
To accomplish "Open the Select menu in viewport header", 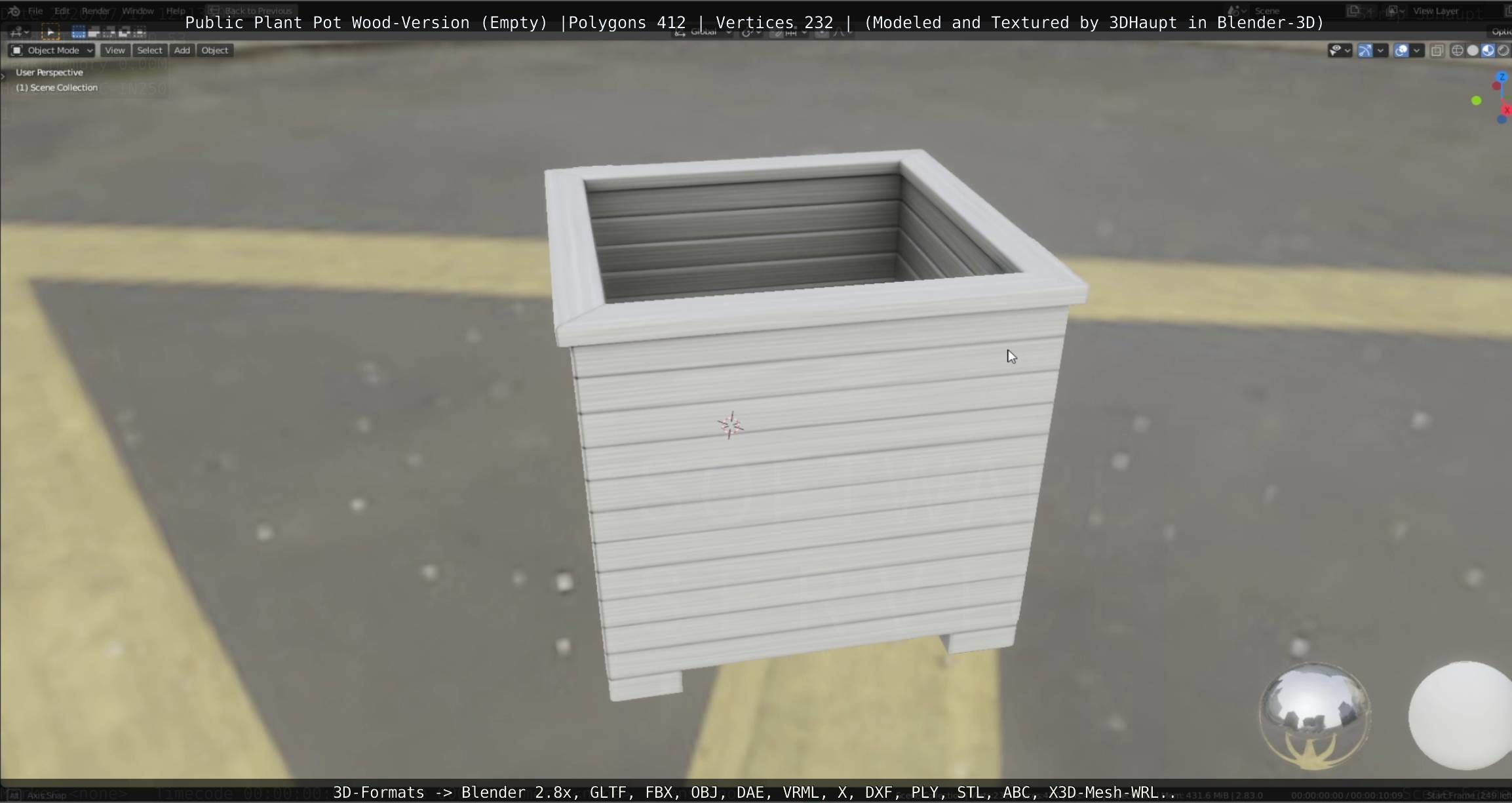I will (149, 50).
